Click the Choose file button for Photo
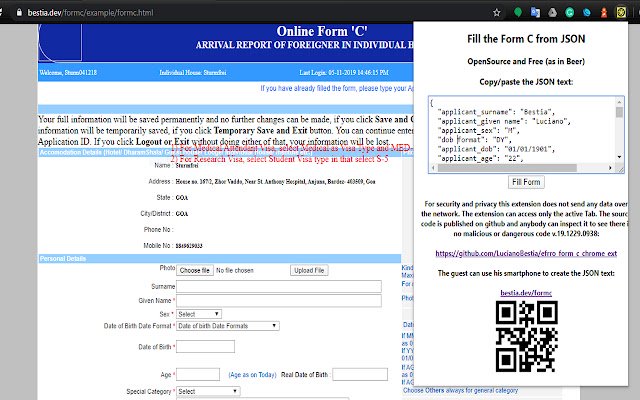The height and width of the screenshot is (400, 640). [195, 270]
